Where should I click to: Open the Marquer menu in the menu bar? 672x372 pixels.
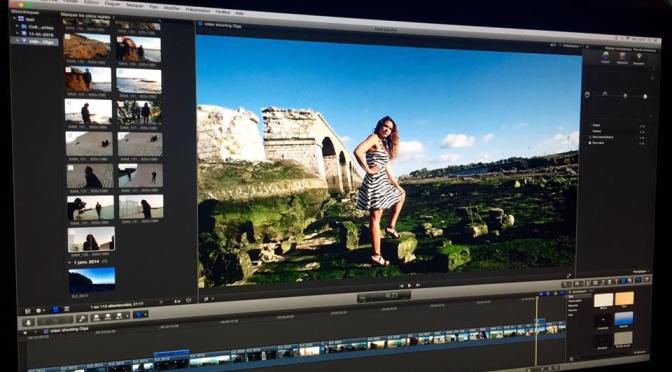tap(135, 6)
